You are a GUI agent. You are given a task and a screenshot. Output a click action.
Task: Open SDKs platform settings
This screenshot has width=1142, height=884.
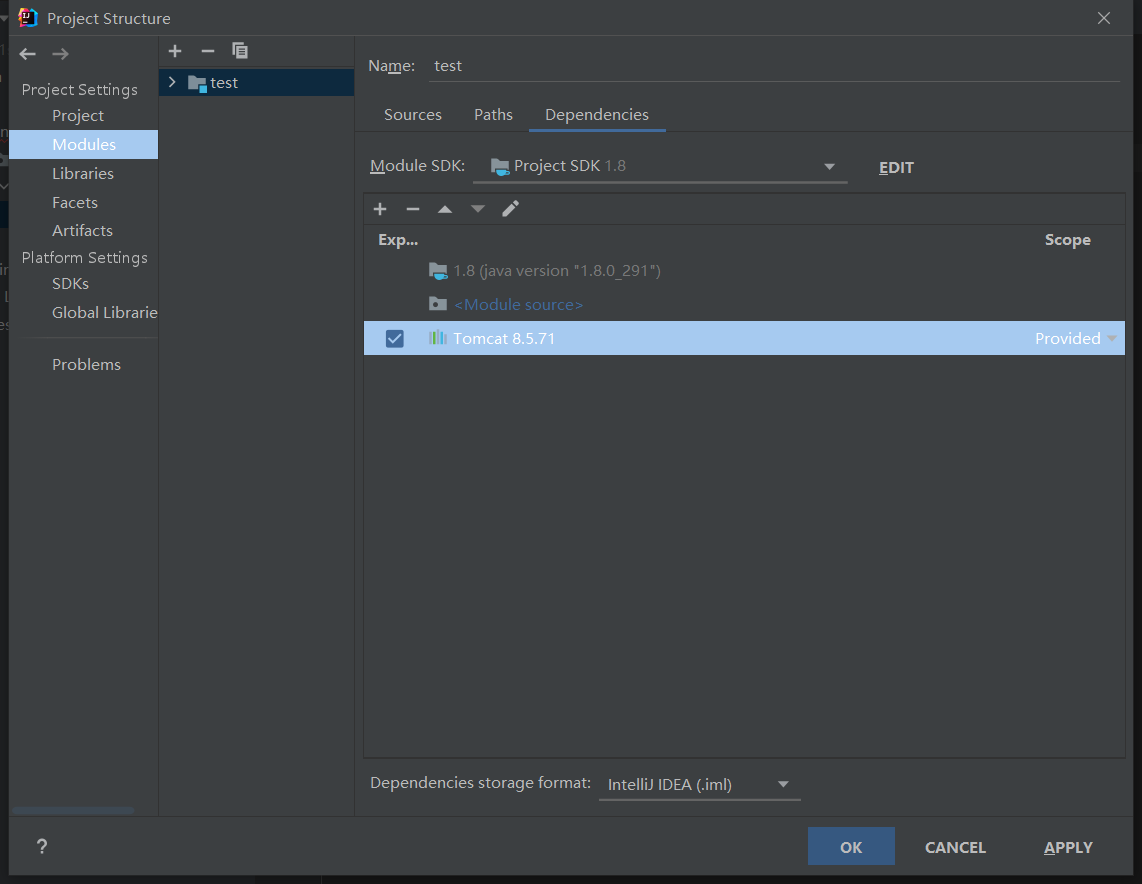coord(71,283)
